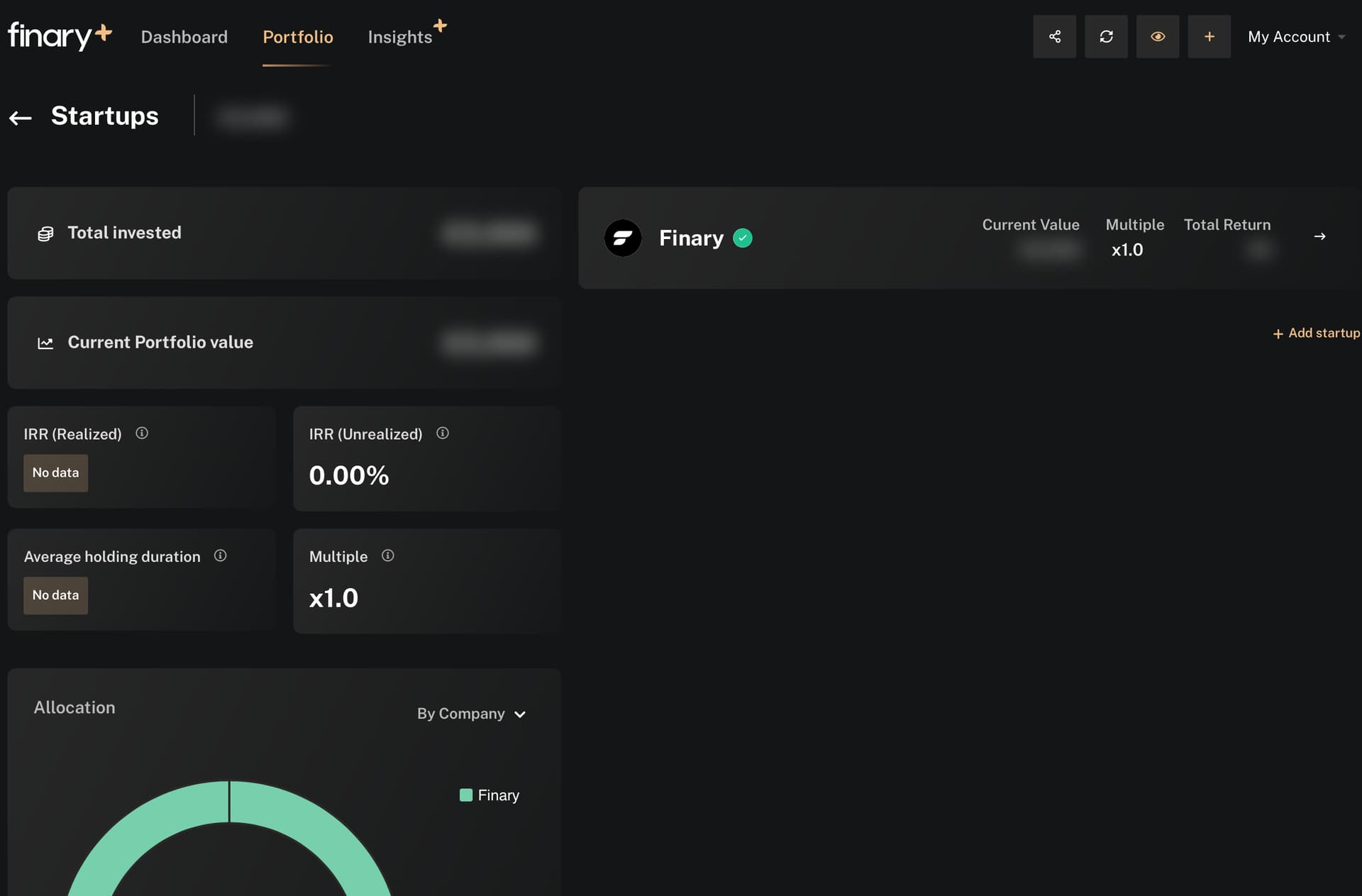Click the Finary legend label
The image size is (1362, 896).
pos(499,795)
